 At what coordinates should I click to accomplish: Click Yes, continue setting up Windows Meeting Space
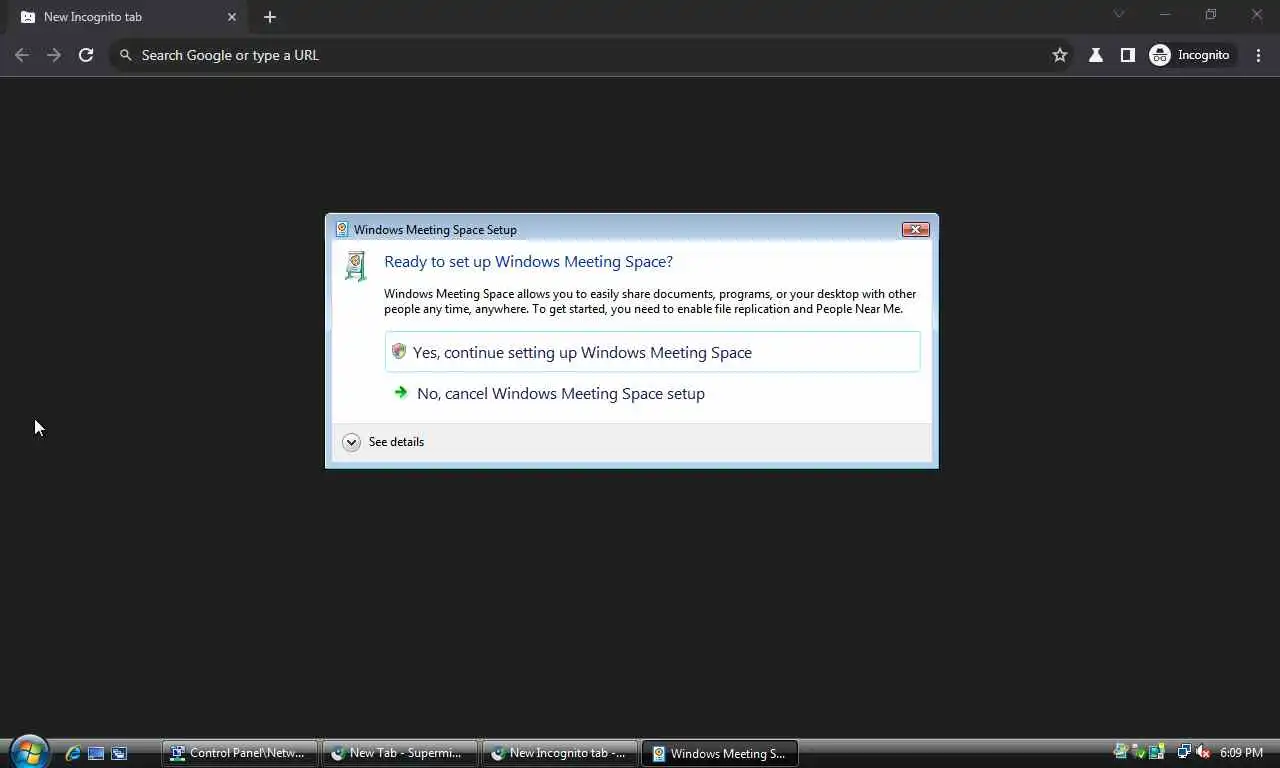click(x=652, y=352)
